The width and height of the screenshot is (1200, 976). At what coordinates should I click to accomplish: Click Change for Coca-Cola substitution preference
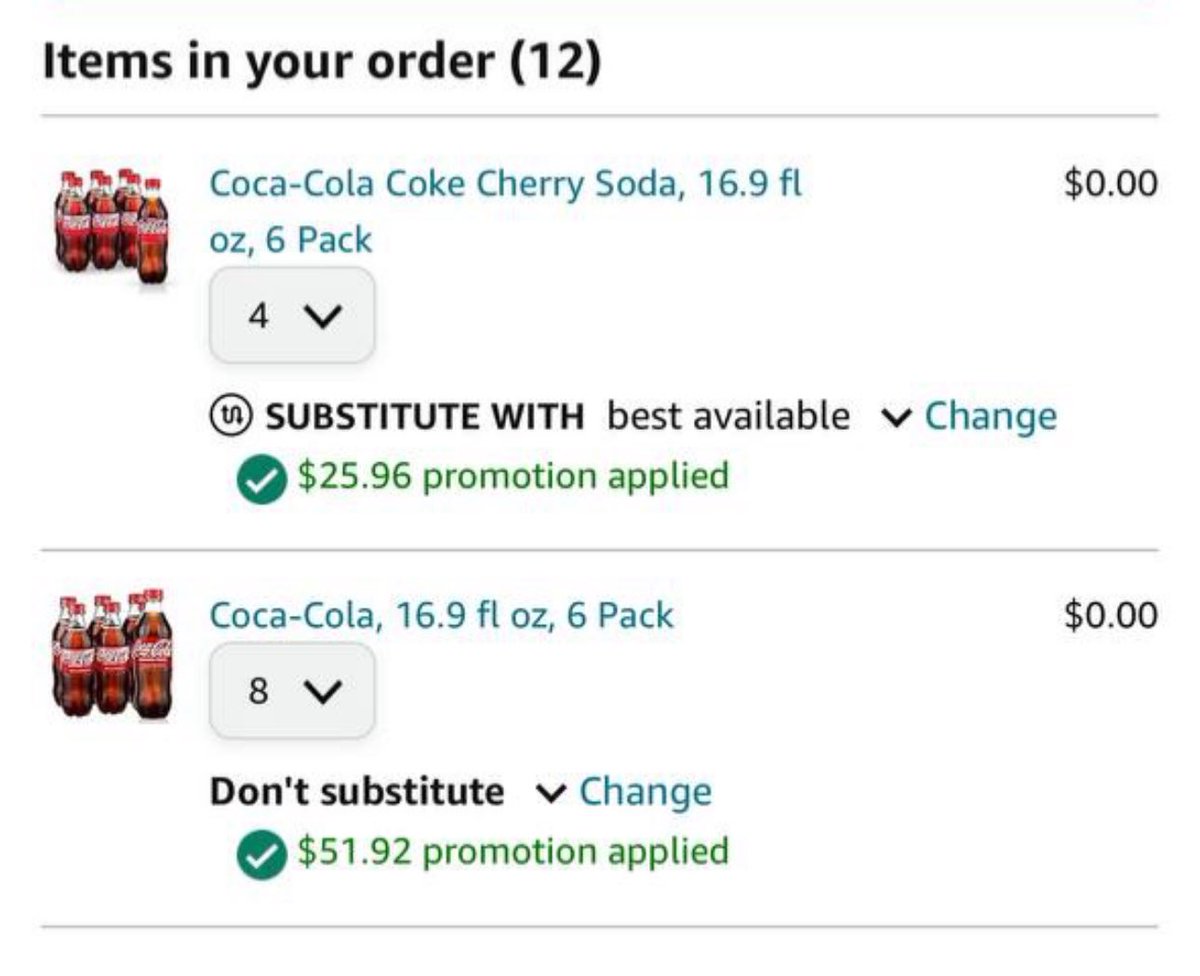645,791
